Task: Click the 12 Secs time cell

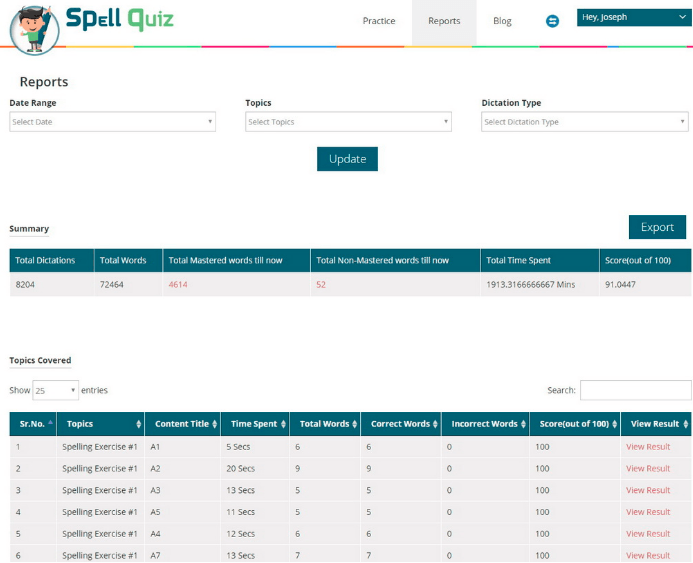Action: coord(240,534)
